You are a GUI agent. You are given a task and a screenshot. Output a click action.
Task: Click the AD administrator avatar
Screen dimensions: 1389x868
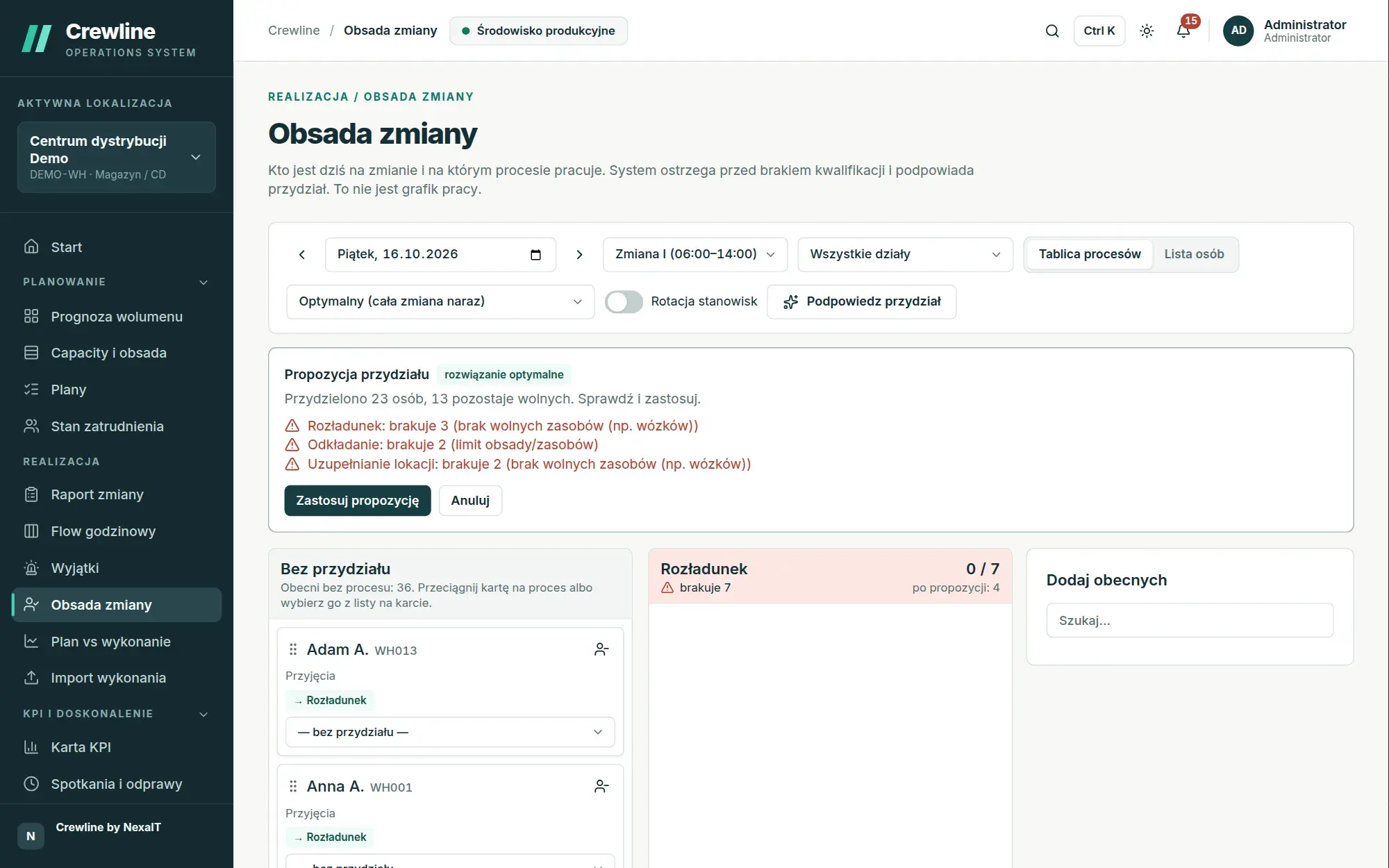[x=1238, y=31]
